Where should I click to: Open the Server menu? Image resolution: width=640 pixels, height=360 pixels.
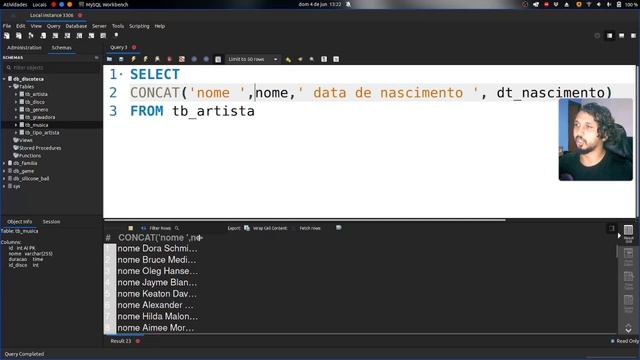pos(99,26)
